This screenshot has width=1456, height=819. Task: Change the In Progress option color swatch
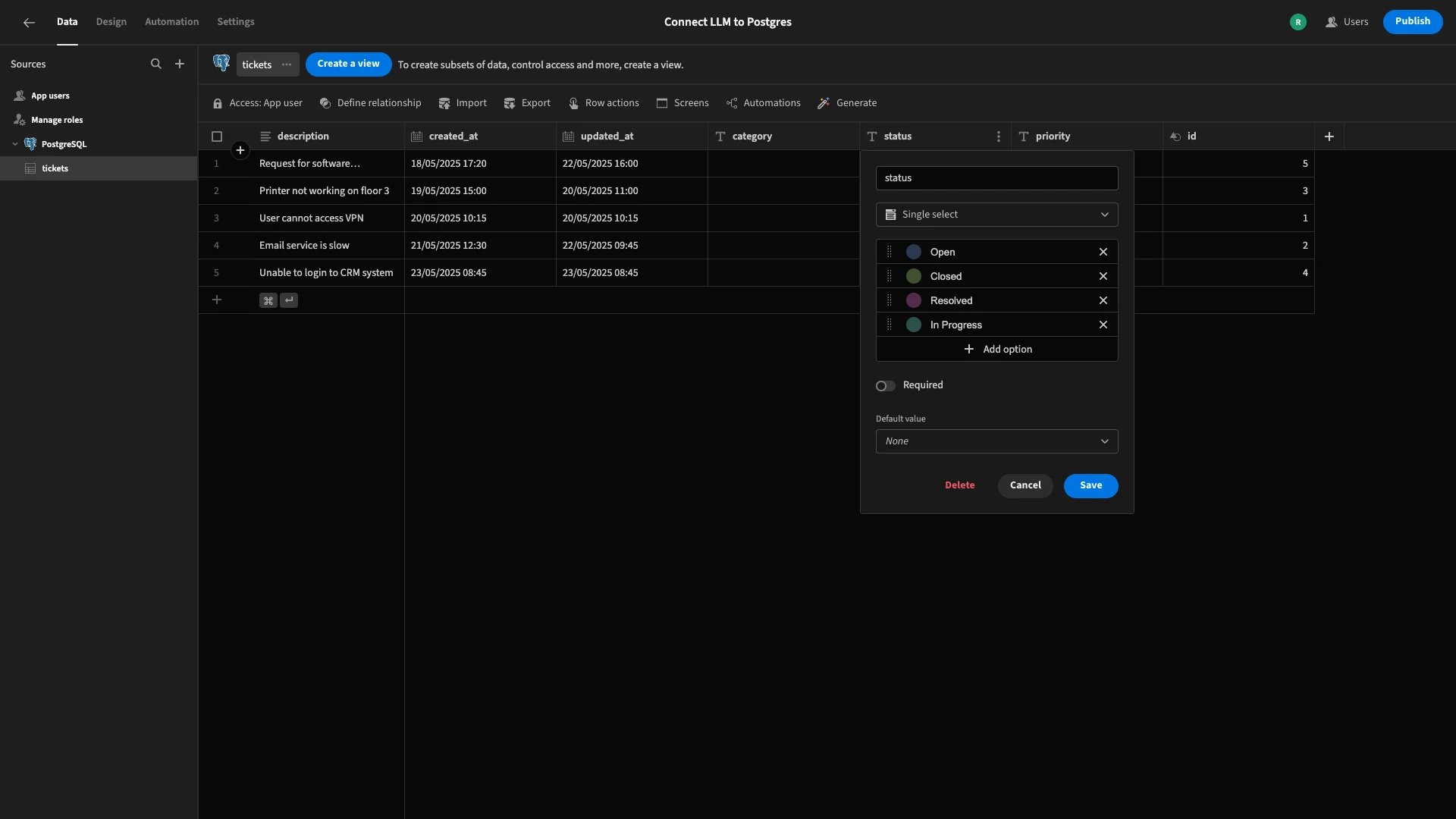(x=914, y=325)
